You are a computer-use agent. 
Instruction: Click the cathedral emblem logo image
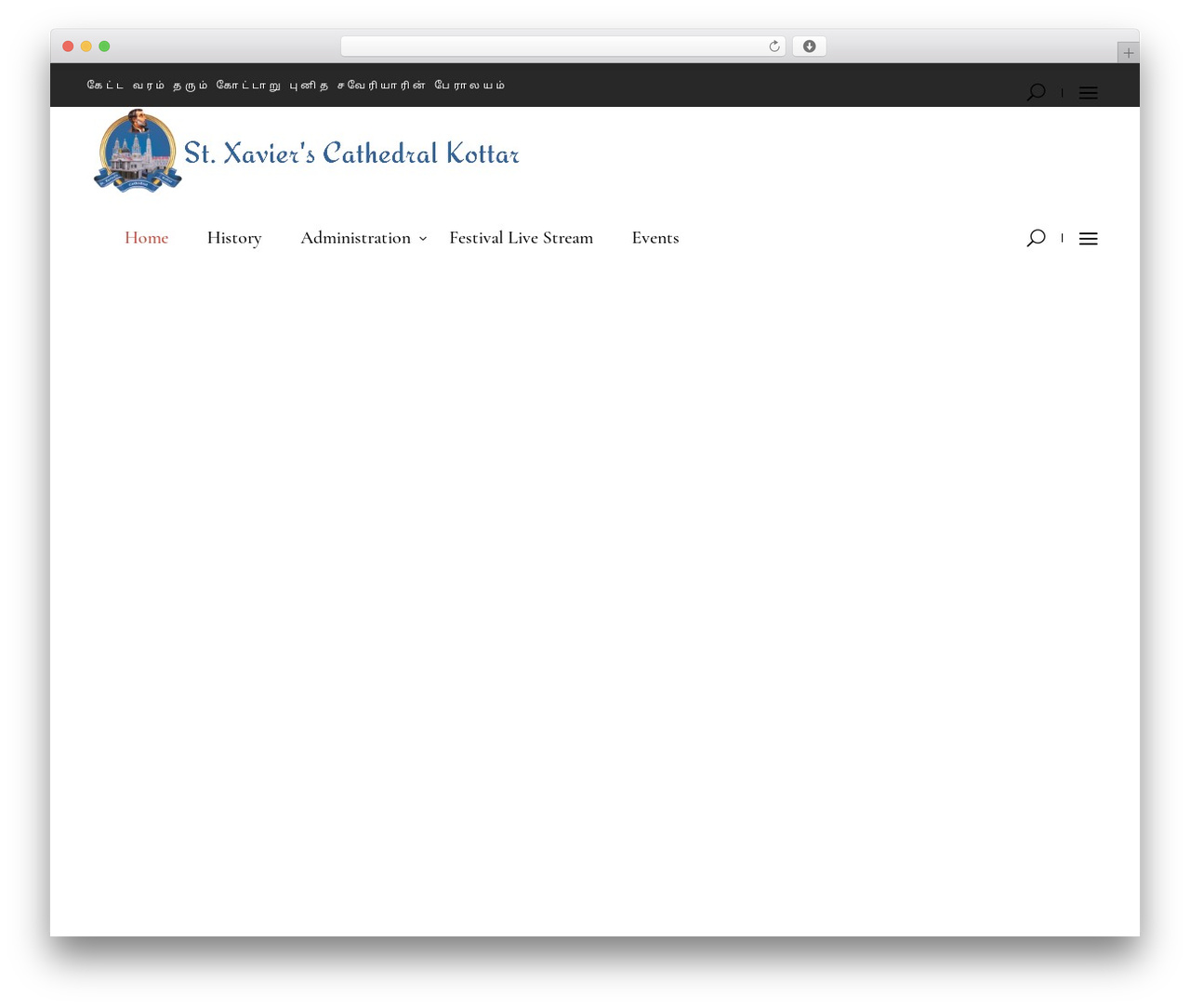click(138, 151)
